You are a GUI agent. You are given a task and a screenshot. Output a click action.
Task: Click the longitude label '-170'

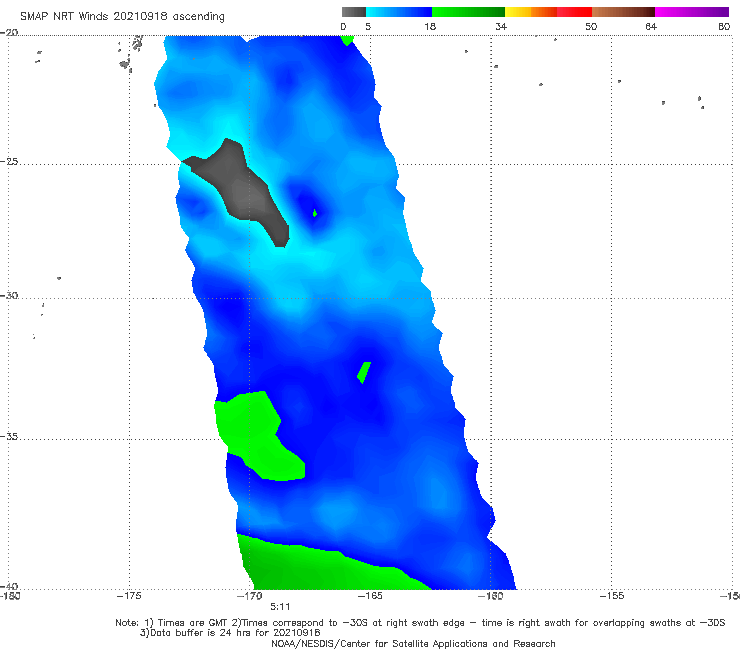250,596
